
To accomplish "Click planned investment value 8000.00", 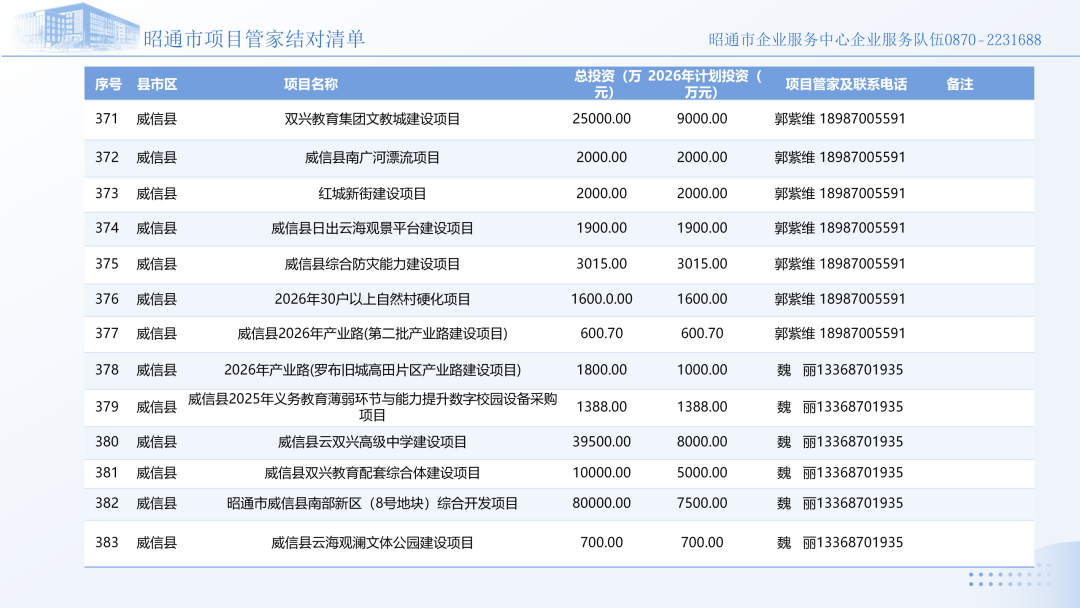I will (x=702, y=441).
